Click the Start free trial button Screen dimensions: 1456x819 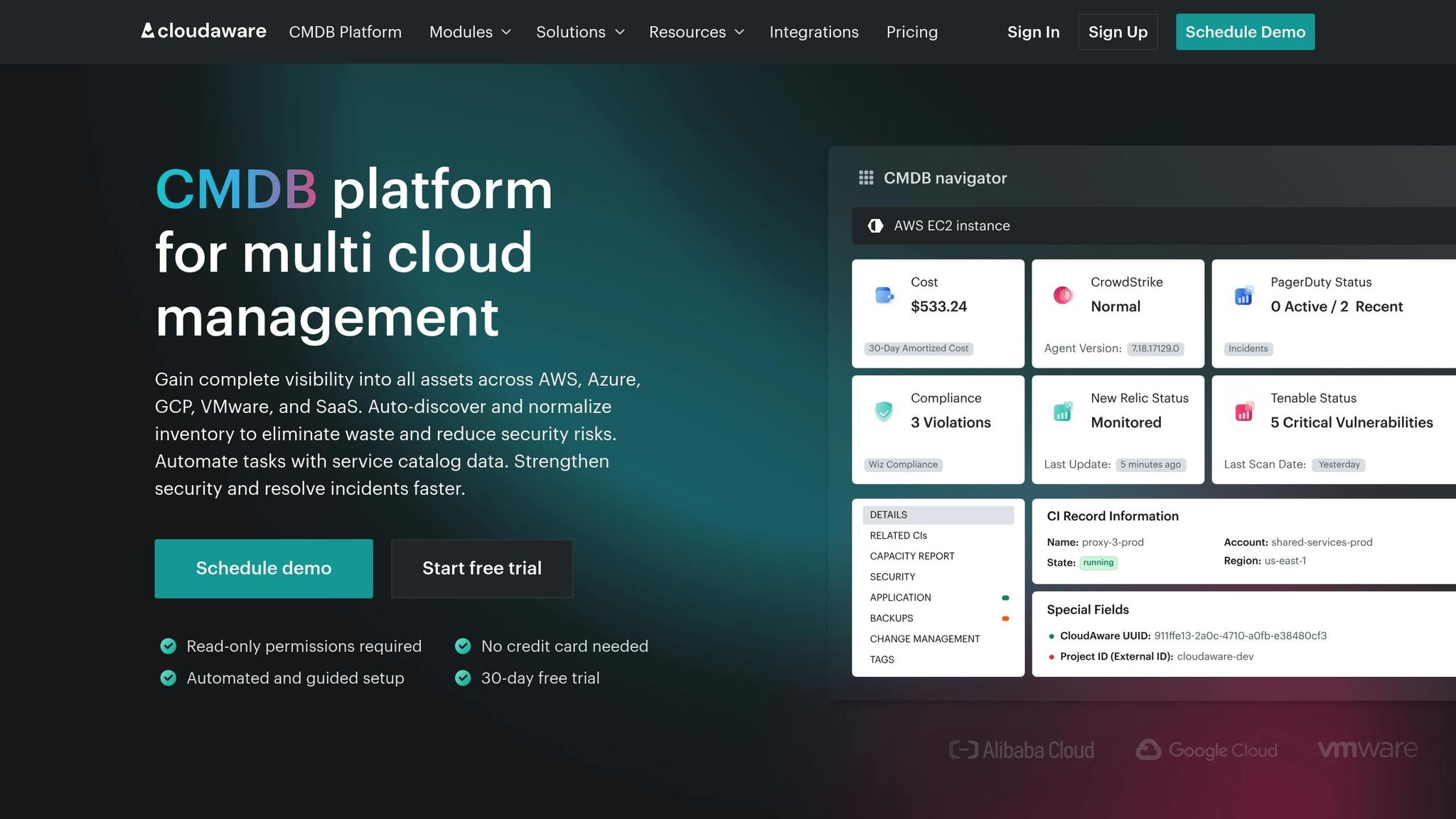pyautogui.click(x=482, y=568)
